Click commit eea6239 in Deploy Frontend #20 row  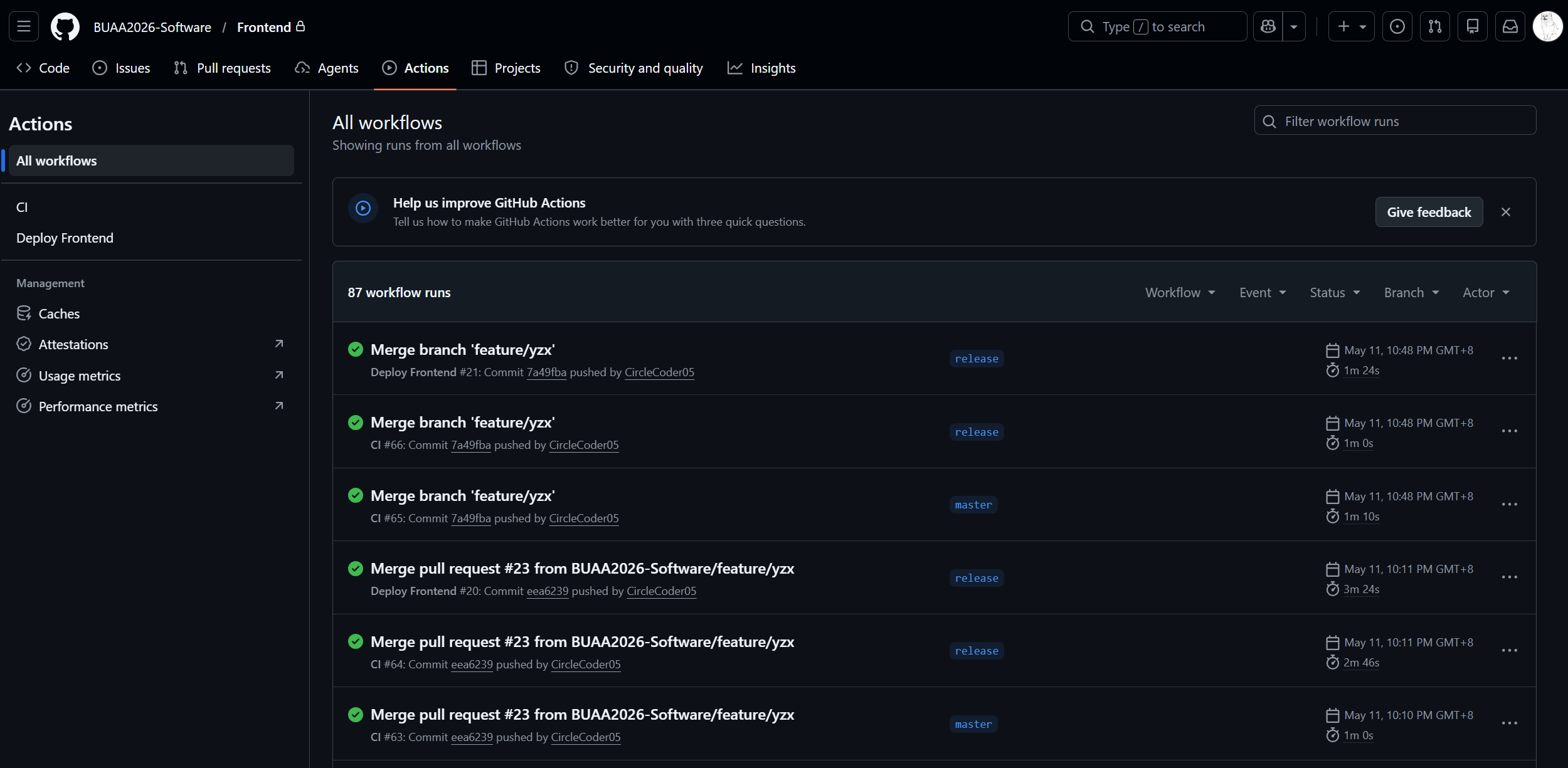(548, 591)
